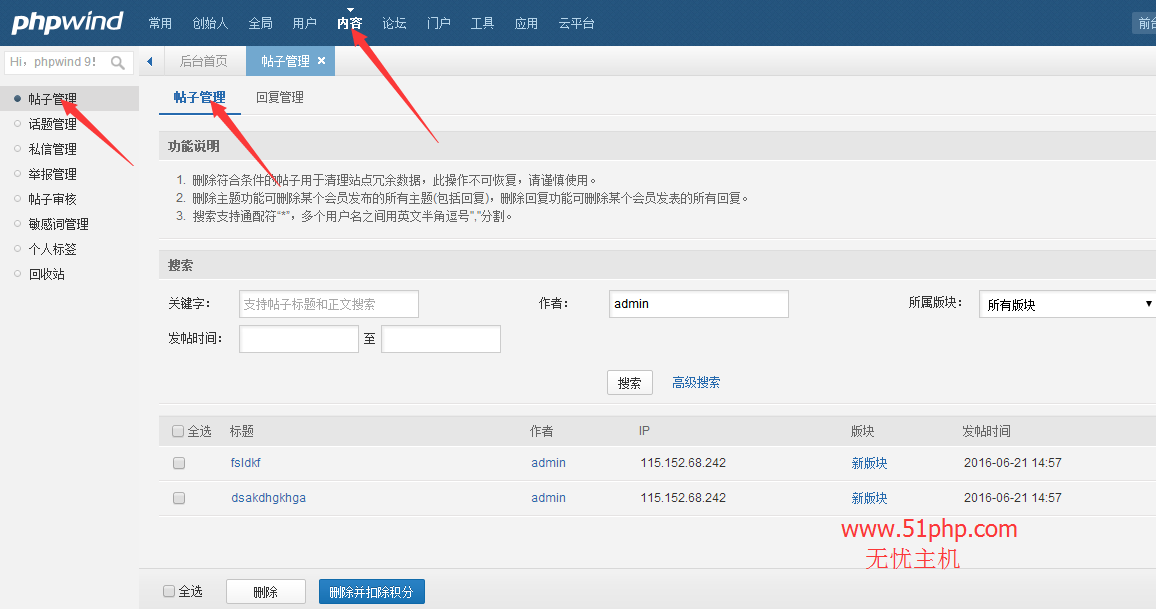Click the 删除并扣除积分 button
The image size is (1156, 609).
coord(371,592)
